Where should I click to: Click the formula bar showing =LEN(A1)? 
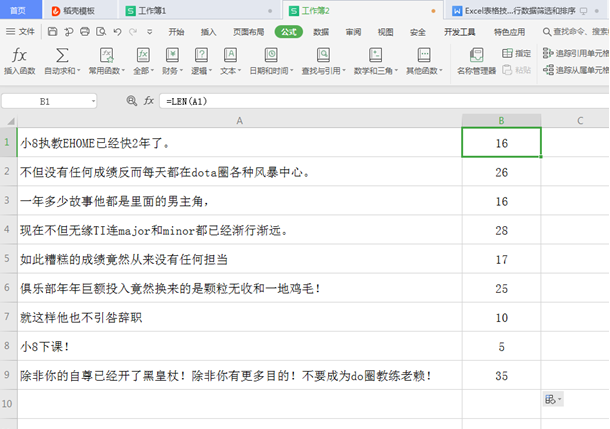click(x=383, y=102)
